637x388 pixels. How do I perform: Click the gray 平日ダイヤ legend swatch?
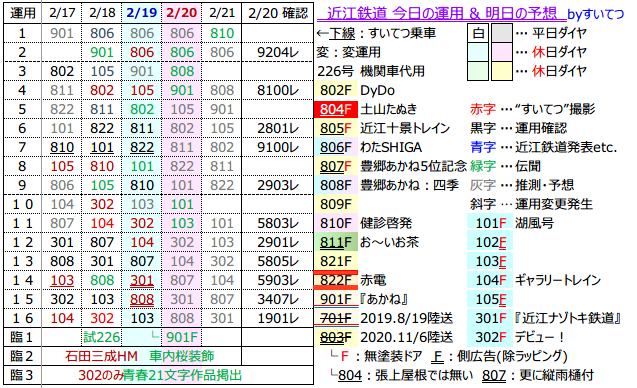click(x=502, y=33)
